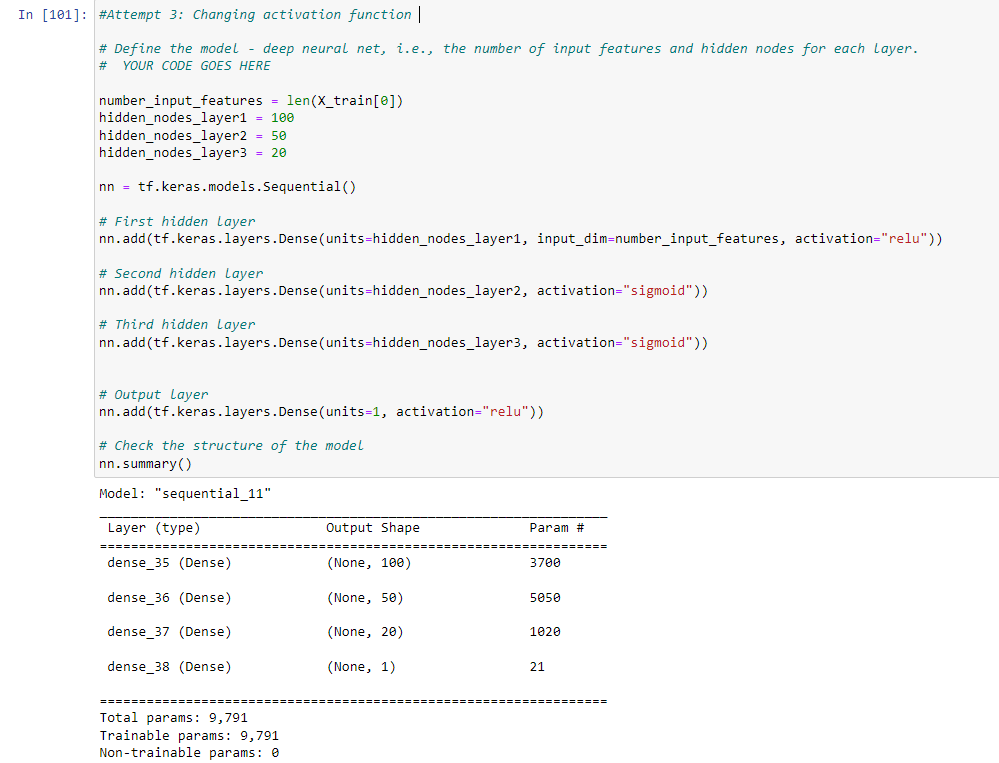The height and width of the screenshot is (763, 999).
Task: Click the In [101] cell prompt label
Action: click(53, 15)
